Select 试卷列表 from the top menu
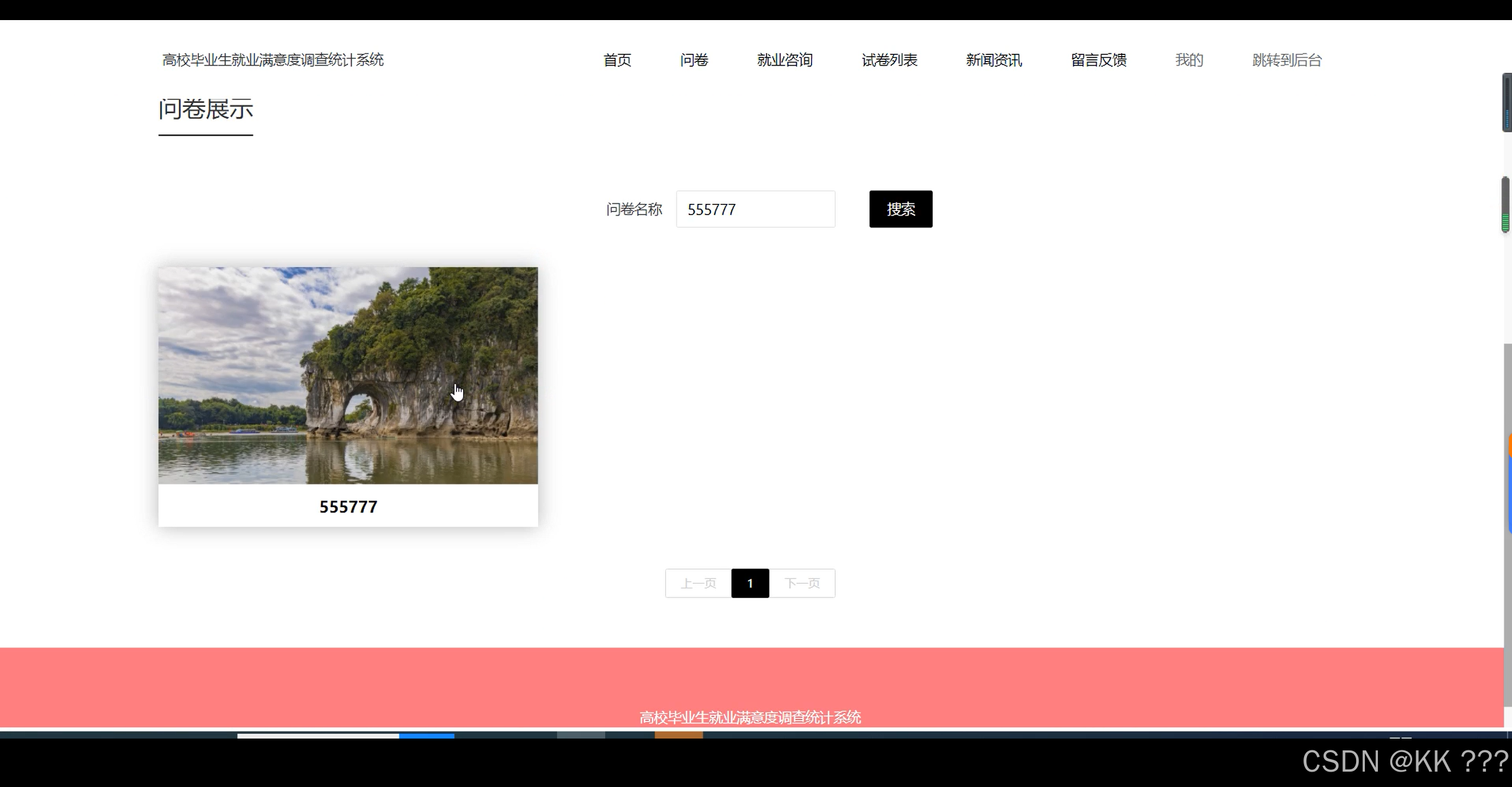Image resolution: width=1512 pixels, height=787 pixels. click(x=889, y=60)
